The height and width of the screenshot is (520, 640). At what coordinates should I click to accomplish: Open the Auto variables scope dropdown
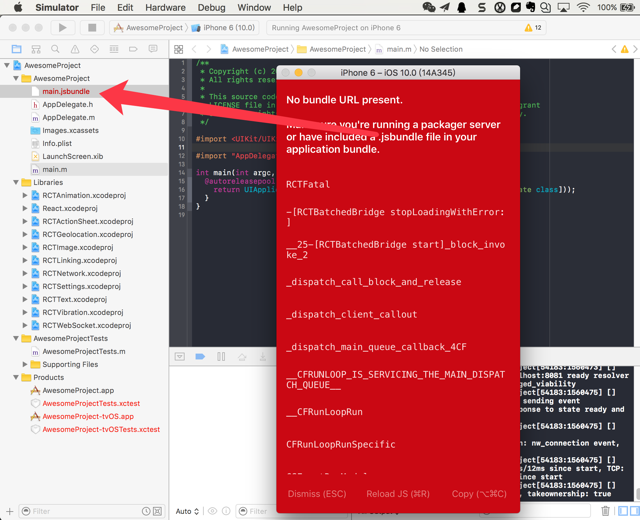click(x=187, y=511)
